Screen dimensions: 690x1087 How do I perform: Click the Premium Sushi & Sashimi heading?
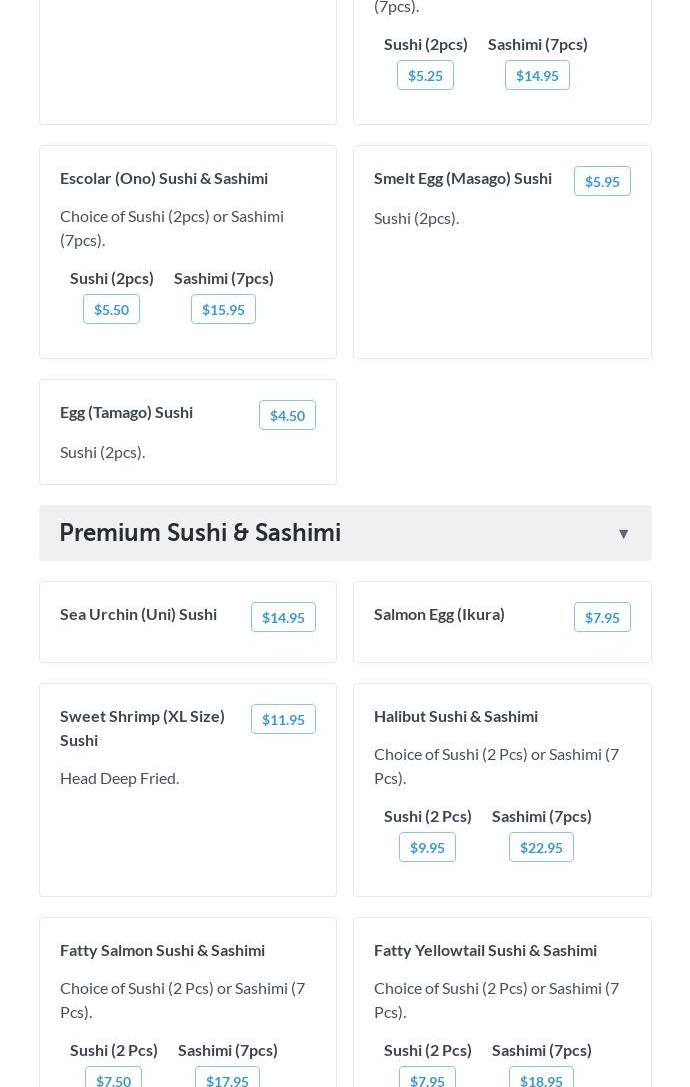click(200, 533)
